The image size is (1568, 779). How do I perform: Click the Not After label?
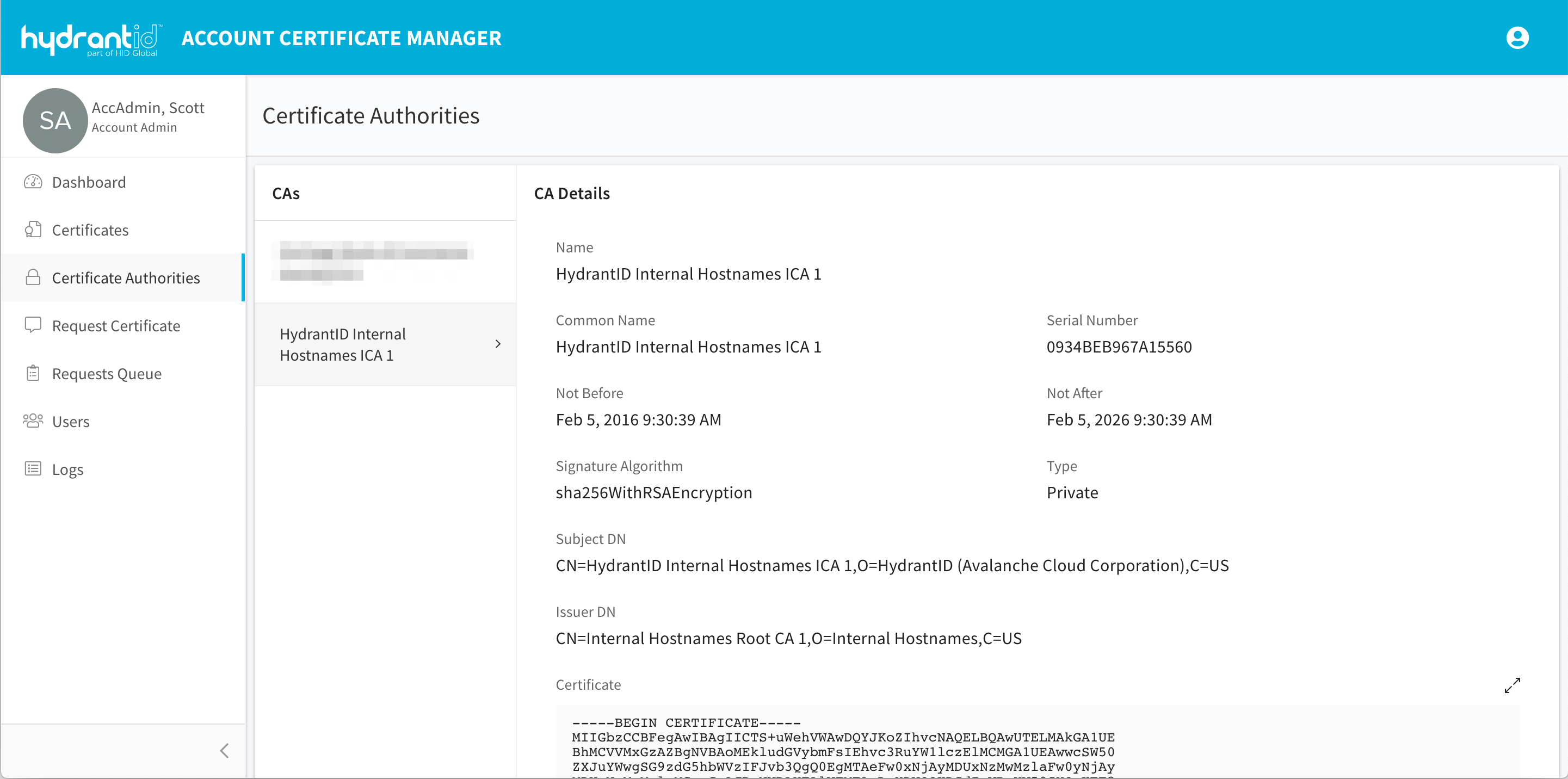[1074, 394]
